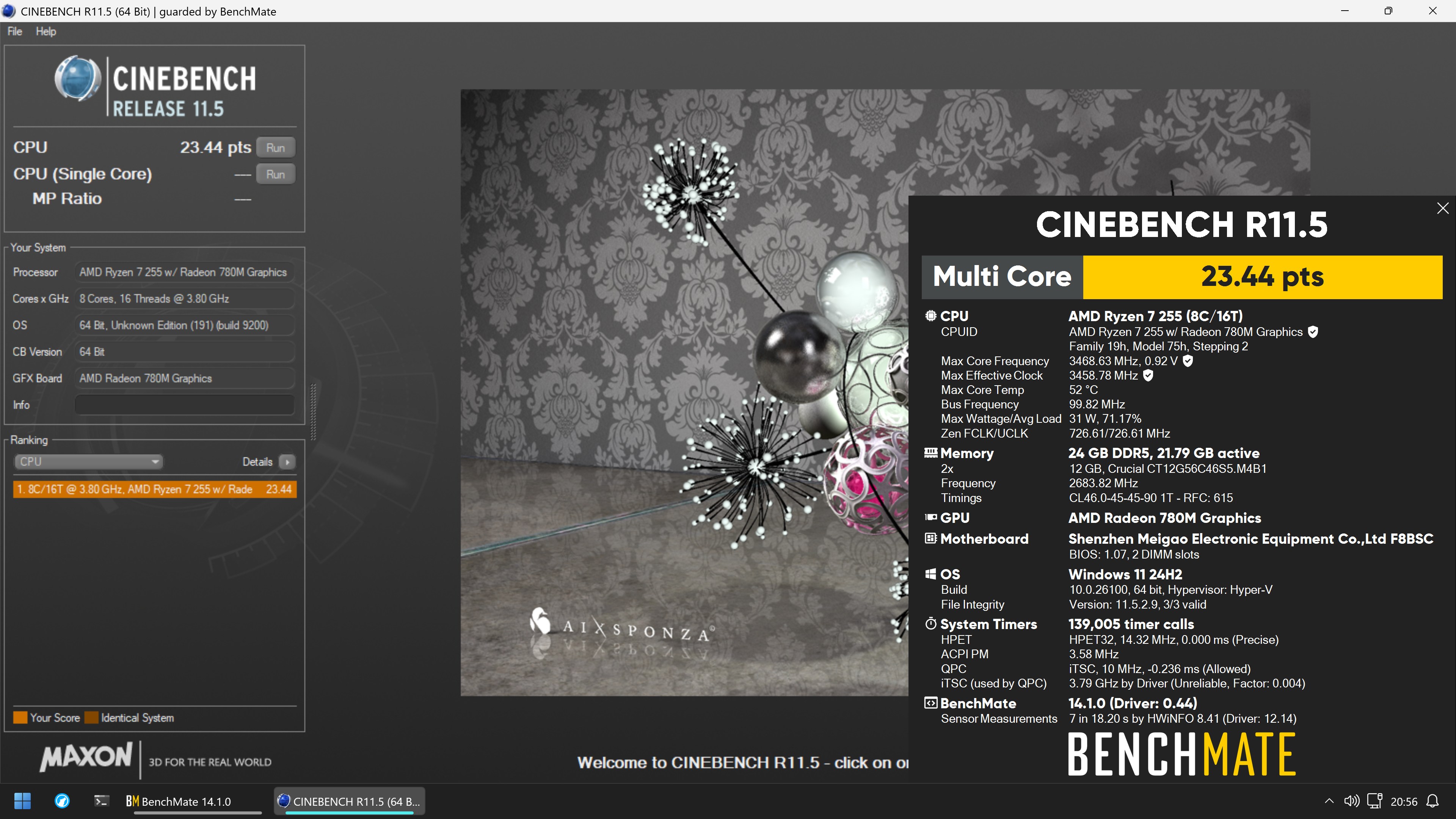The width and height of the screenshot is (1456, 819).
Task: Run the CPU Single Core test
Action: pos(275,174)
